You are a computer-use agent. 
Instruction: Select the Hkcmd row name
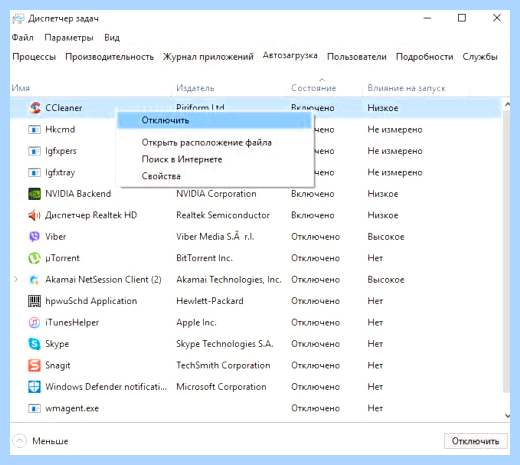pyautogui.click(x=60, y=129)
